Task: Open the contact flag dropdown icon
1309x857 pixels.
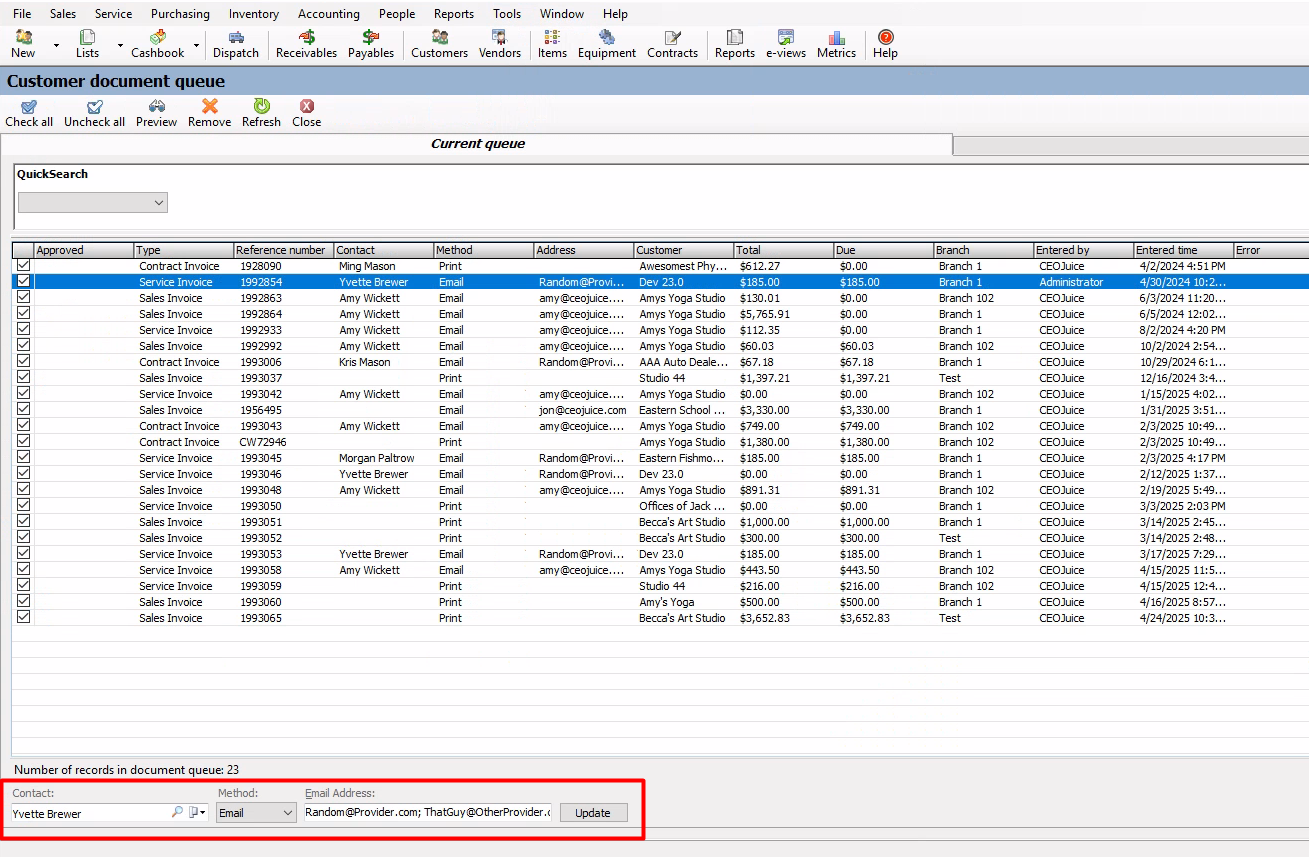Action: coord(197,813)
